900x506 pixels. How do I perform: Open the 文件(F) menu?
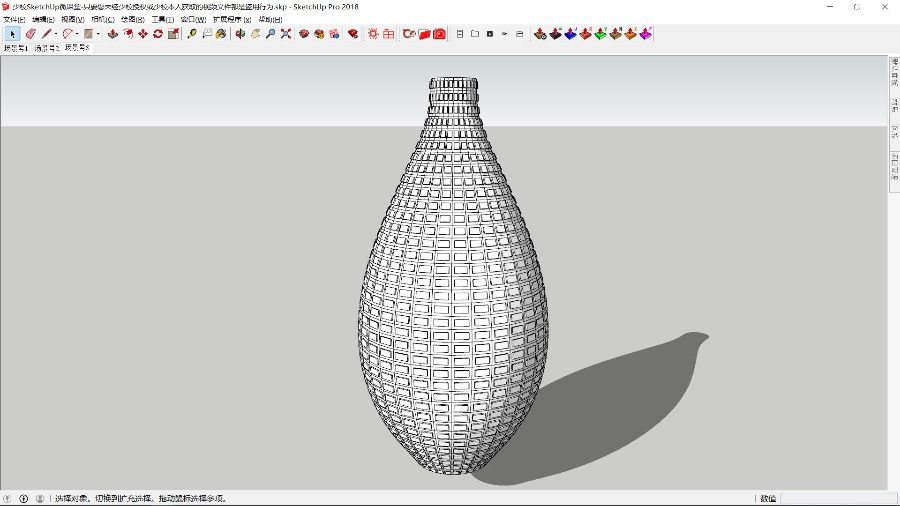click(14, 19)
